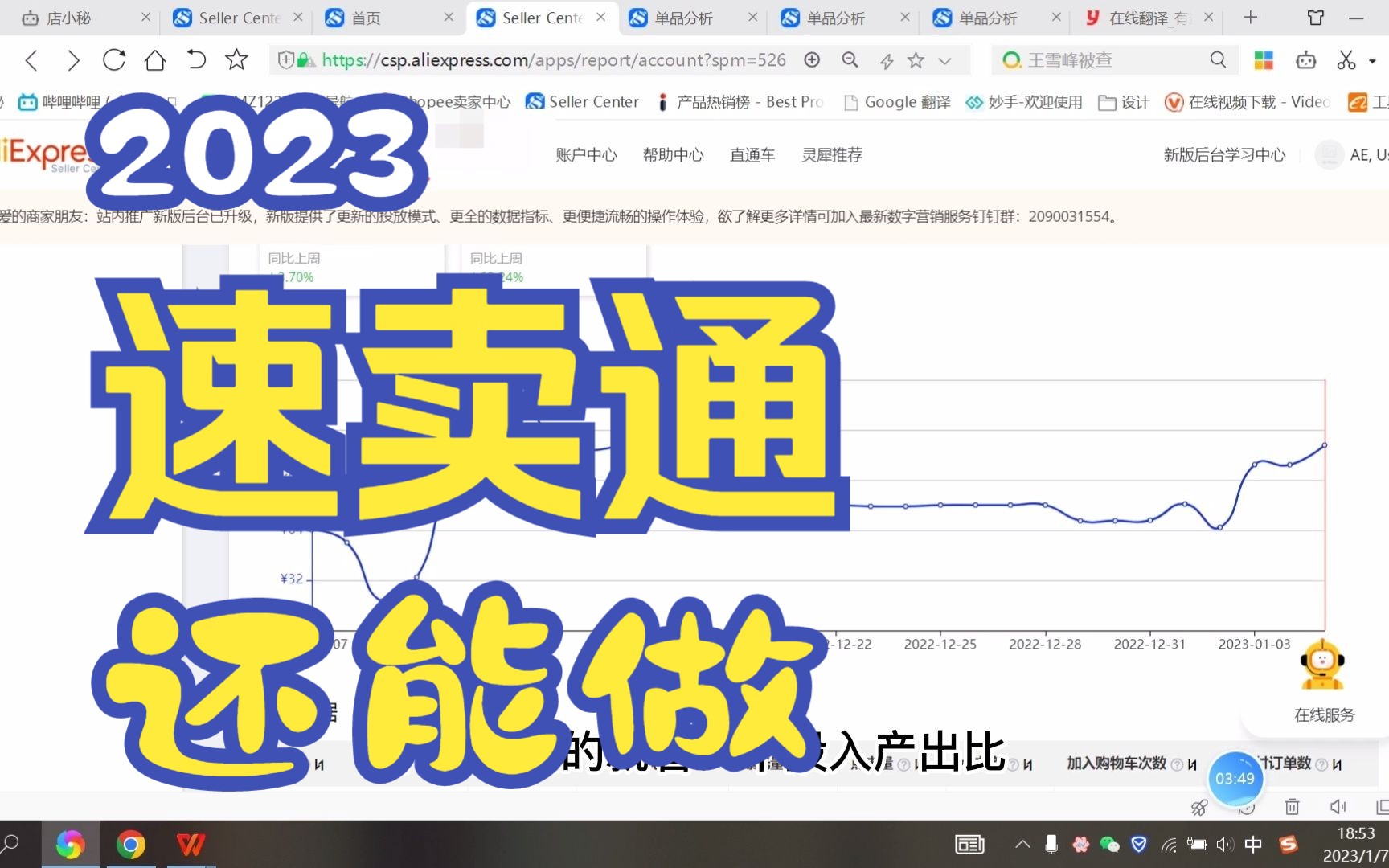Open a new browser tab

click(x=1250, y=18)
